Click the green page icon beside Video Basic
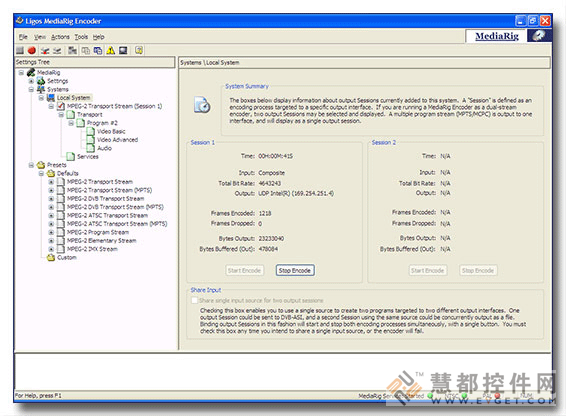This screenshot has height=416, width=566. pos(91,131)
